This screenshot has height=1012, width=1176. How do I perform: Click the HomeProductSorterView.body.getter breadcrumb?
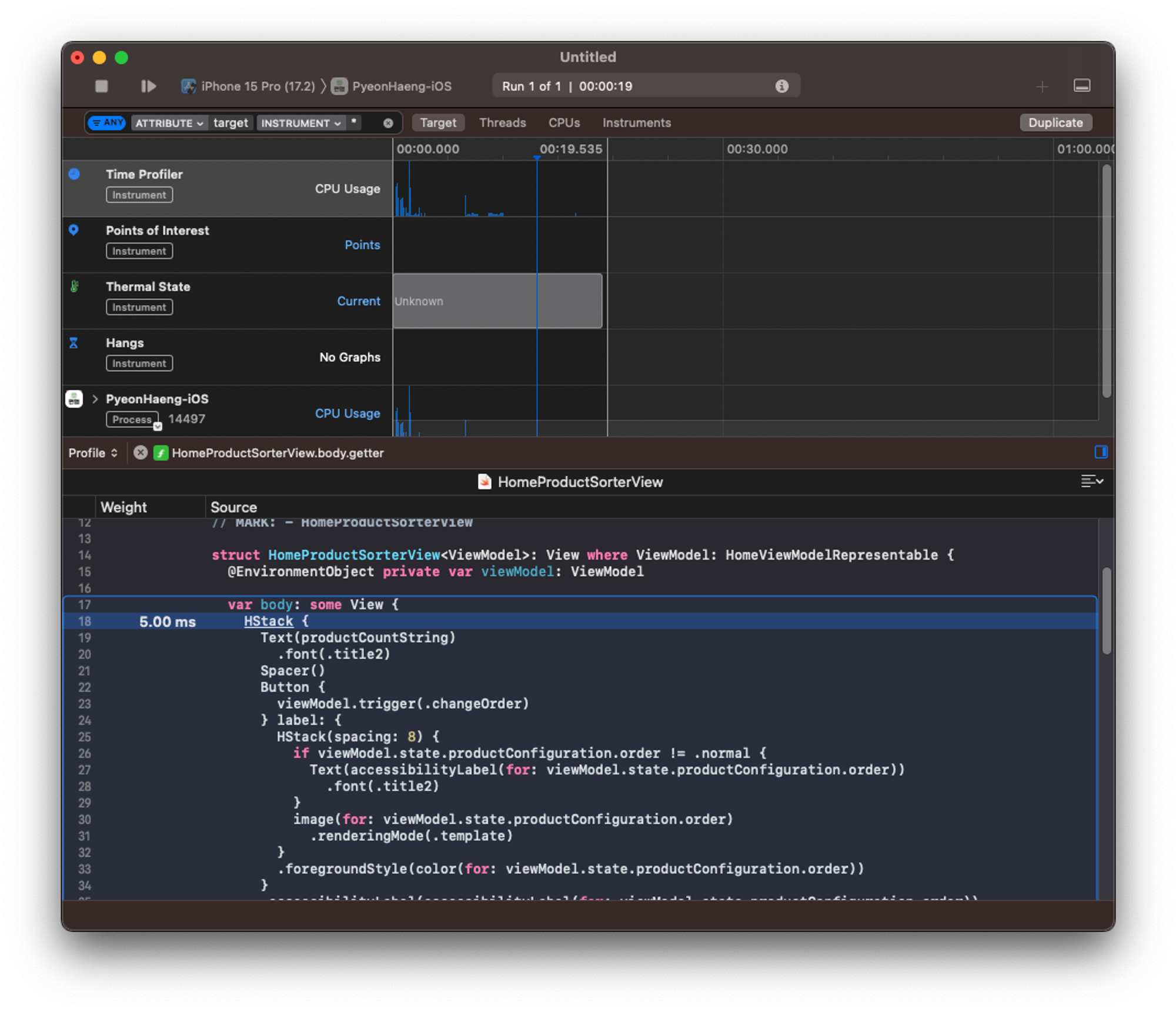277,453
